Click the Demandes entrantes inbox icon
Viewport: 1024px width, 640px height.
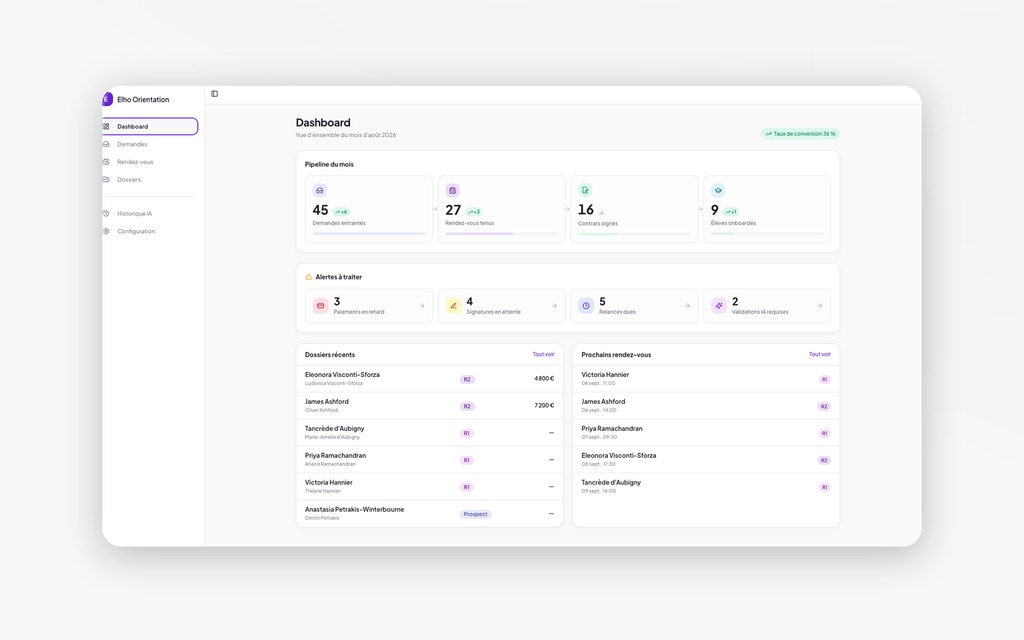[x=319, y=191]
